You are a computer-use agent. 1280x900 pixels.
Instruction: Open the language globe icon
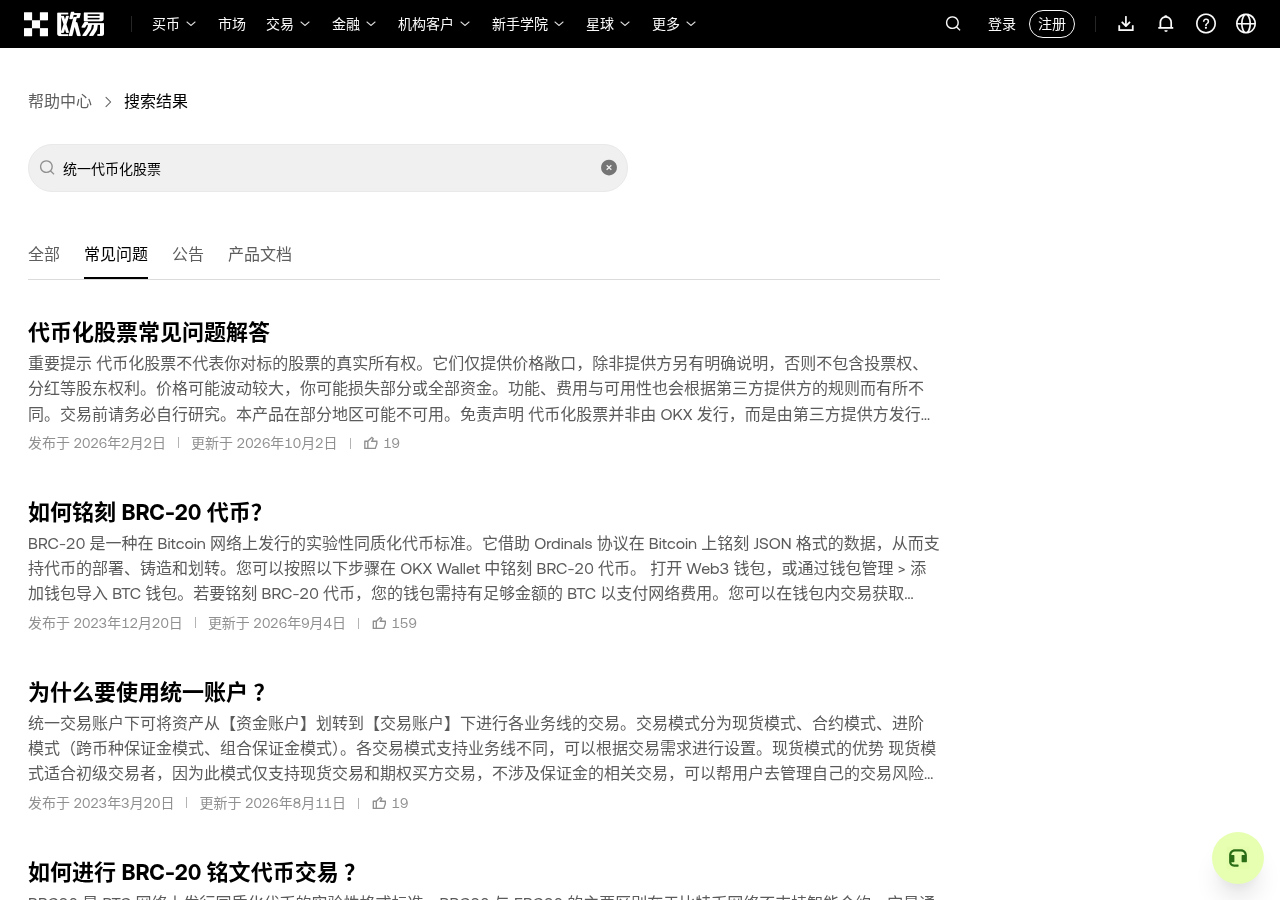1246,24
